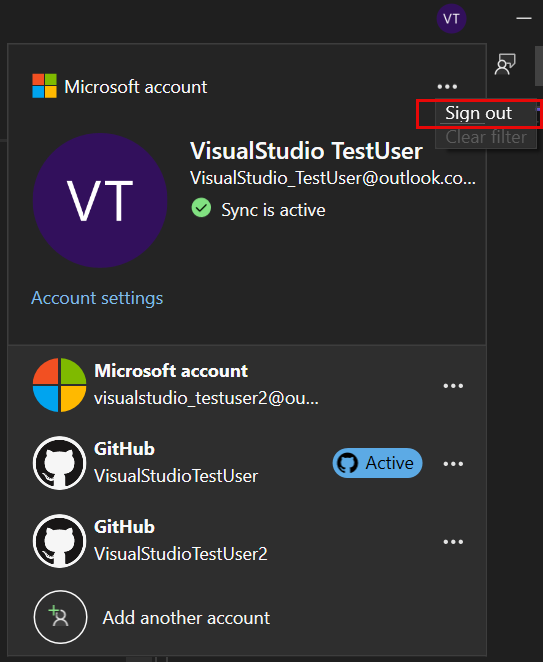Open the Account settings link
This screenshot has height=662, width=543.
tap(97, 298)
